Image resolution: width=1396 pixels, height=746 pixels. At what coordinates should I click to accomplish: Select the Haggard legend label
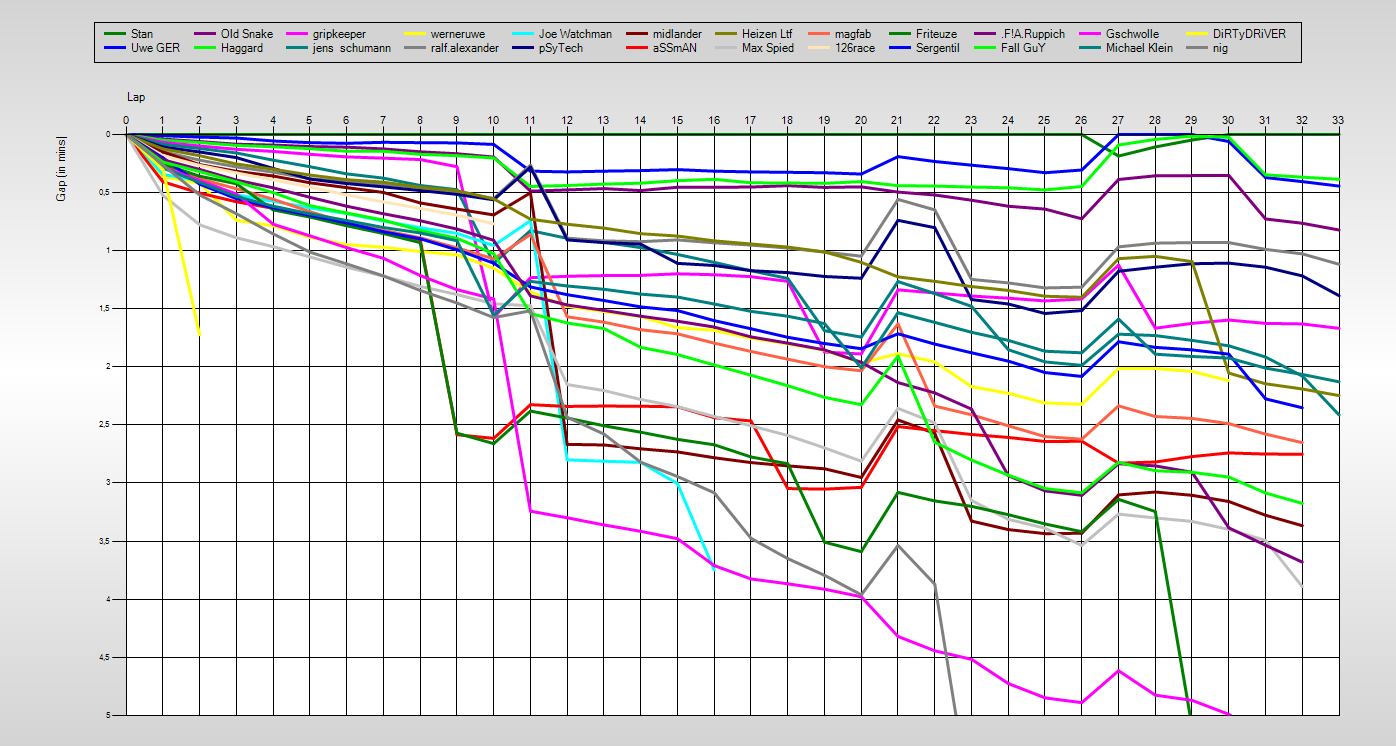pos(242,48)
